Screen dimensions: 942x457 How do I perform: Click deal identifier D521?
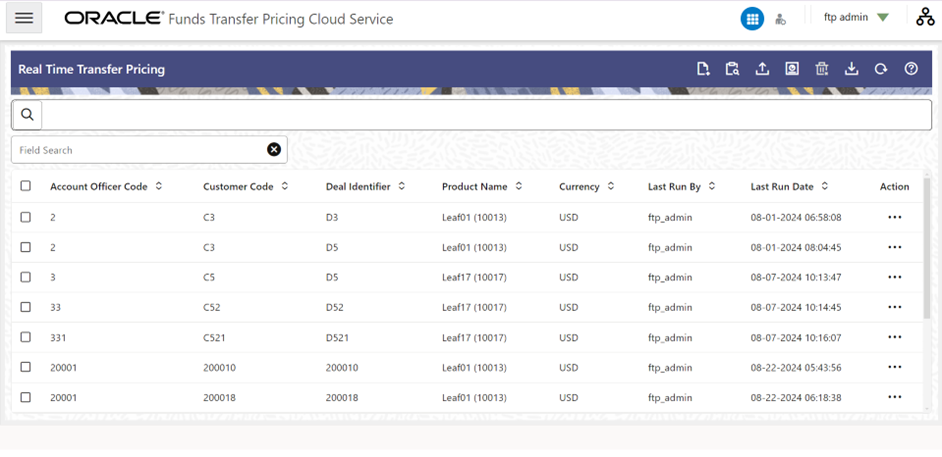336,337
